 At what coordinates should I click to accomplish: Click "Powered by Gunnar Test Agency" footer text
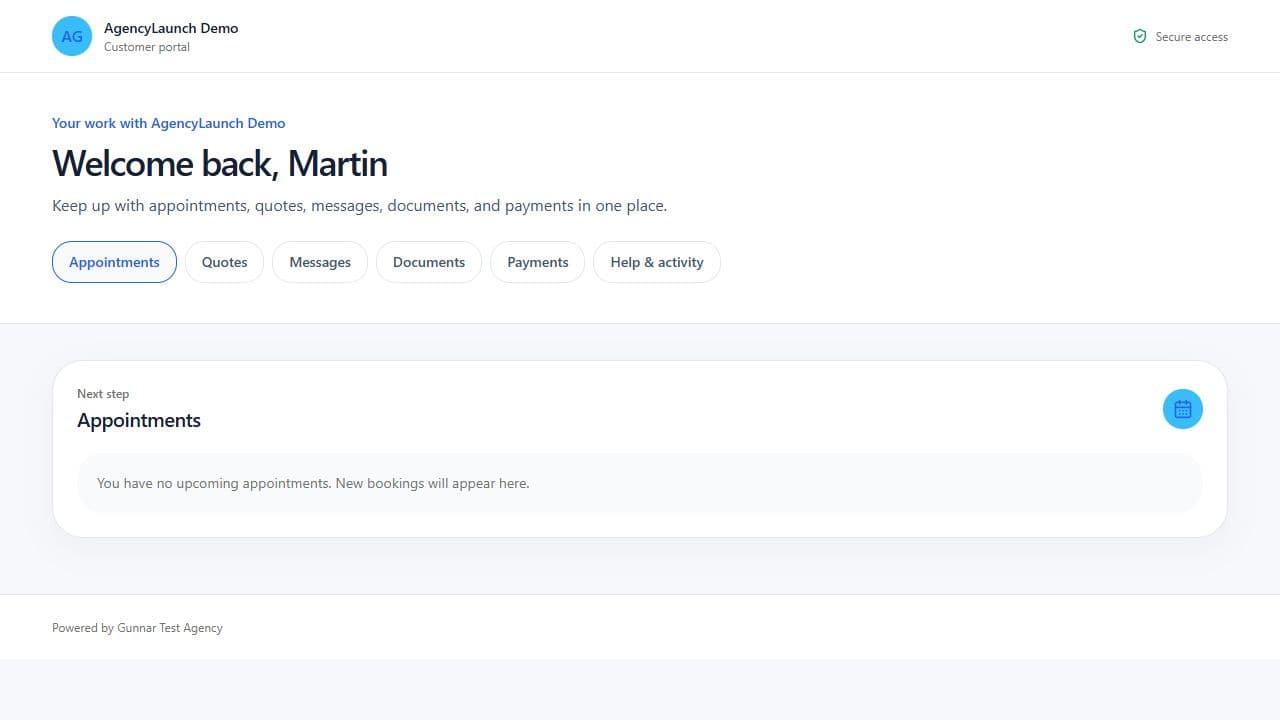point(137,628)
